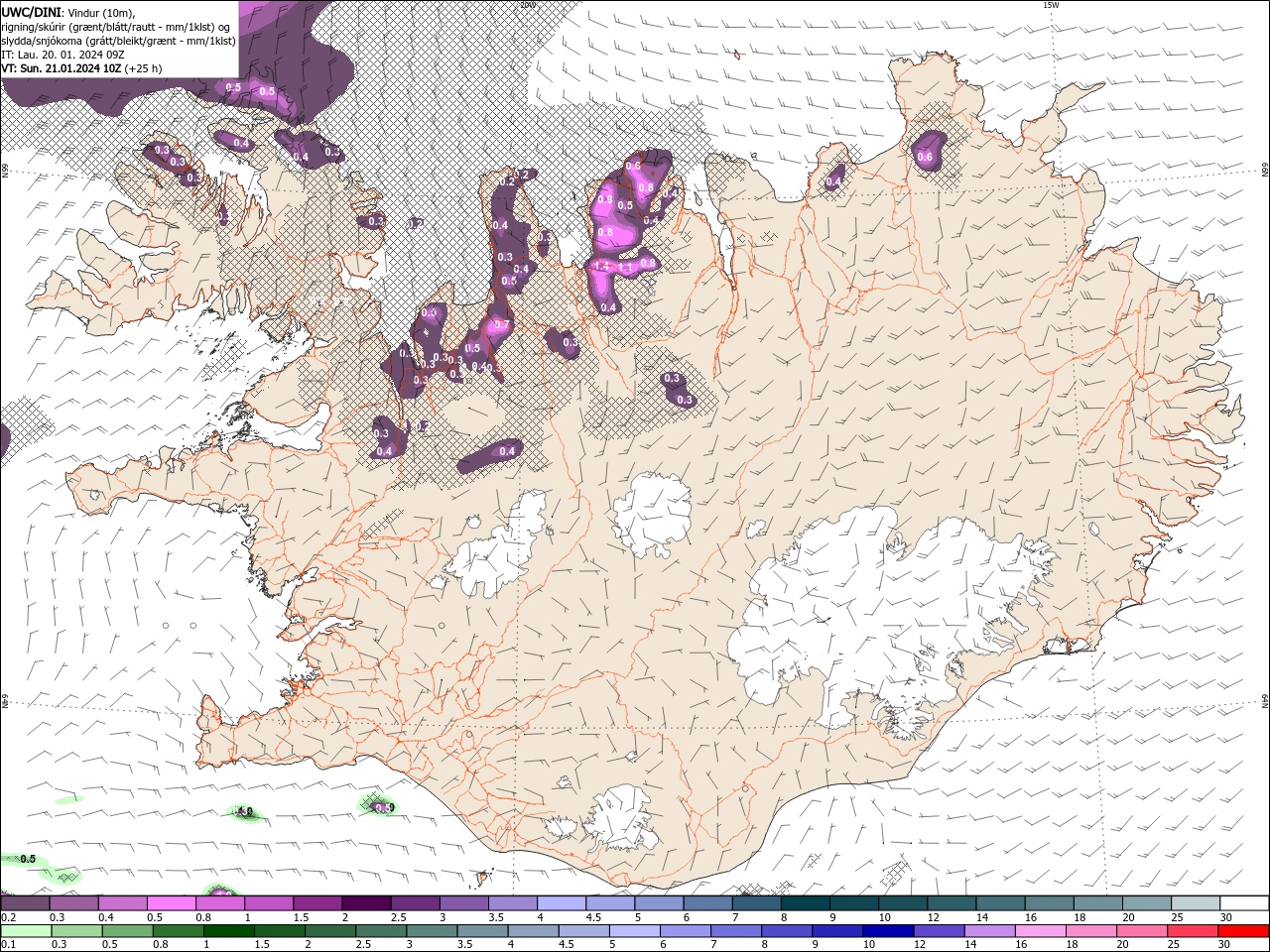Click the 1.4 precipitation value on the map
The width and height of the screenshot is (1270, 952).
coord(600,267)
